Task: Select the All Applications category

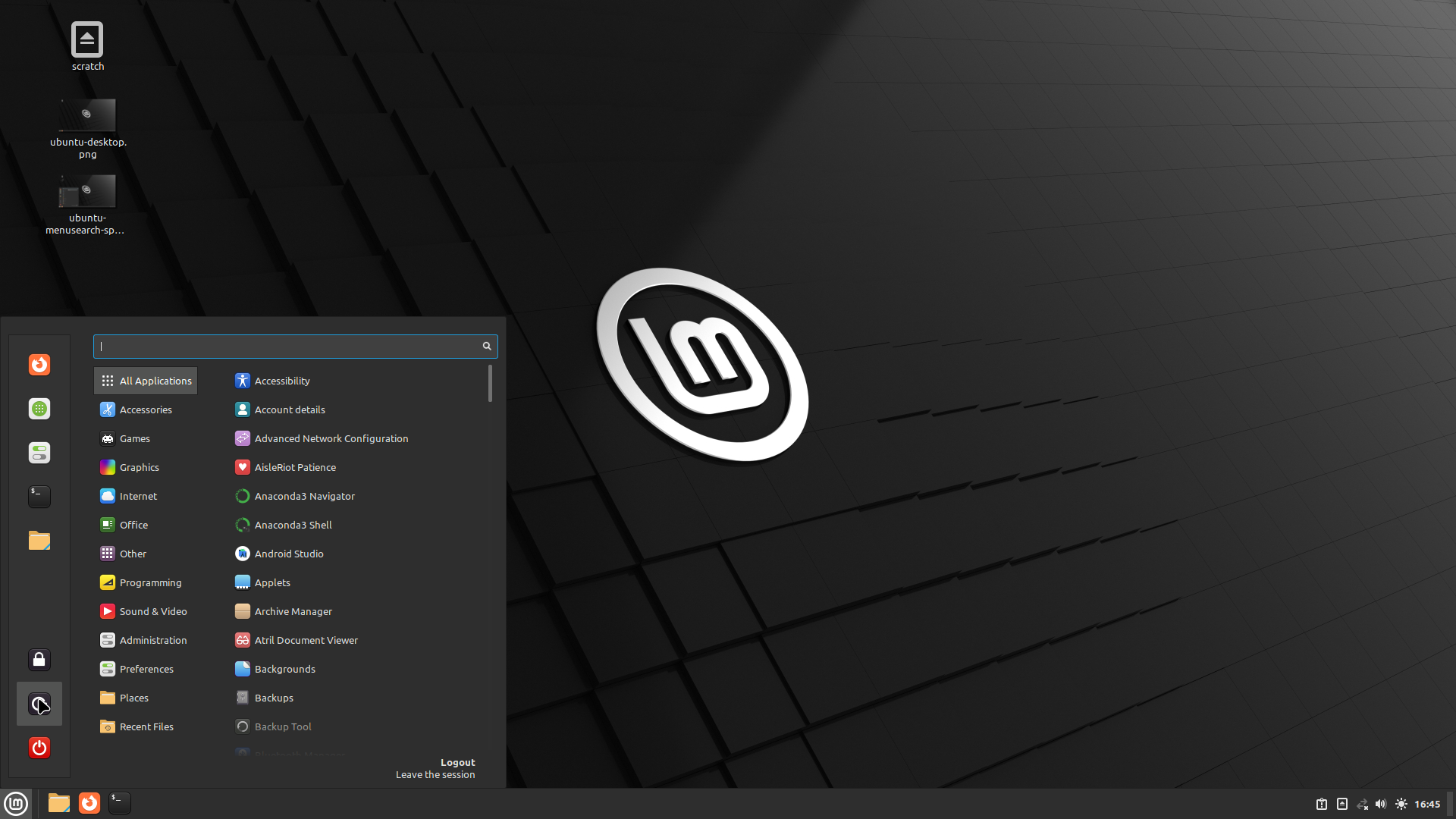Action: (146, 381)
